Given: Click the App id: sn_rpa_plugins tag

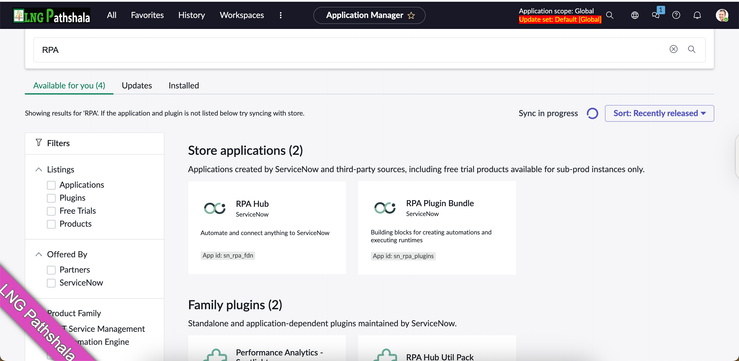Looking at the screenshot, I should 403,256.
